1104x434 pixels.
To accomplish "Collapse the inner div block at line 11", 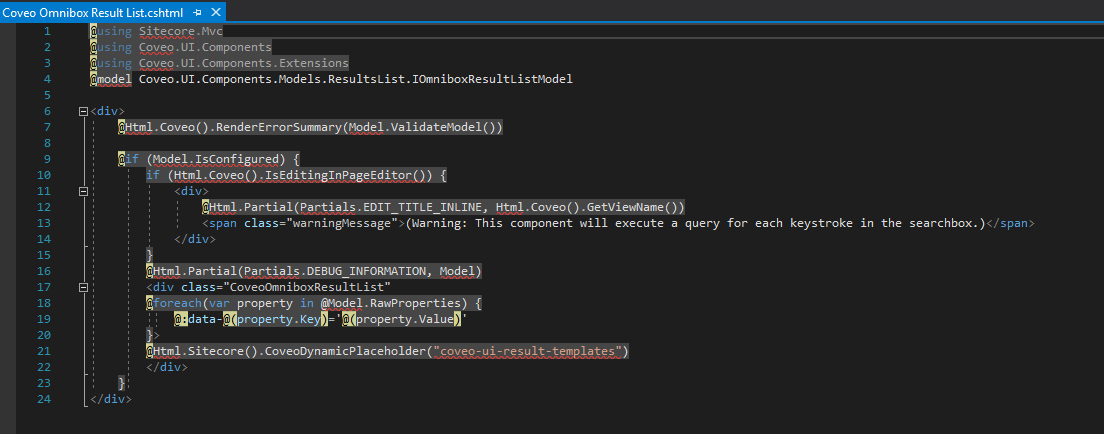I will click(84, 191).
